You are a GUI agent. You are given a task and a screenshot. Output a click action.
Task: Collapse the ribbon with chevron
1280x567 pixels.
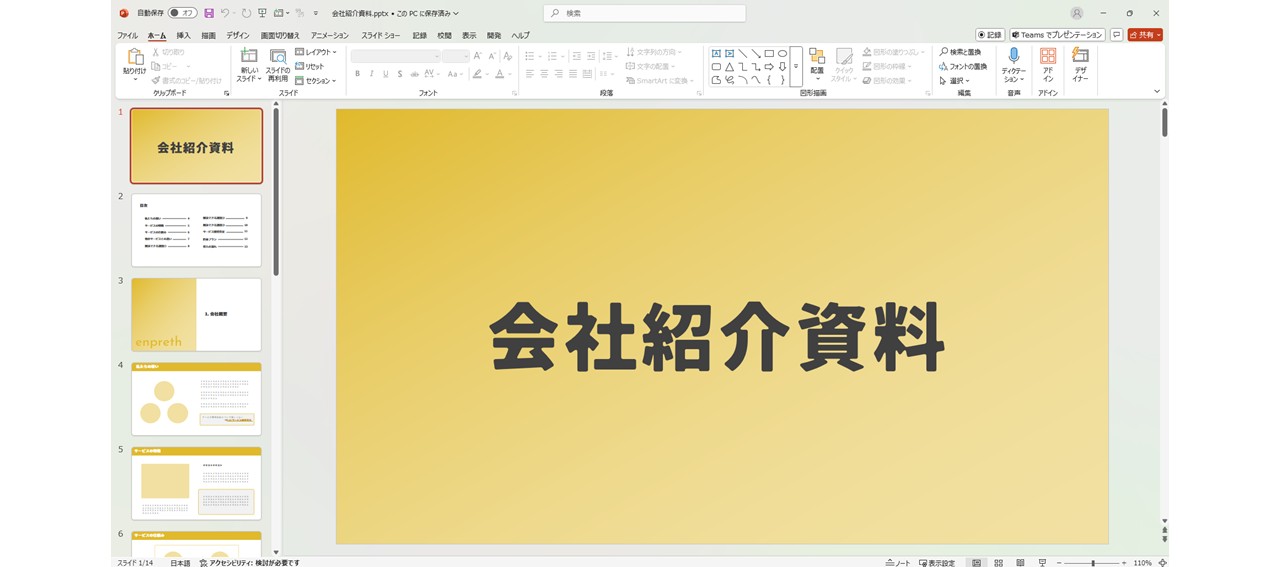1157,92
